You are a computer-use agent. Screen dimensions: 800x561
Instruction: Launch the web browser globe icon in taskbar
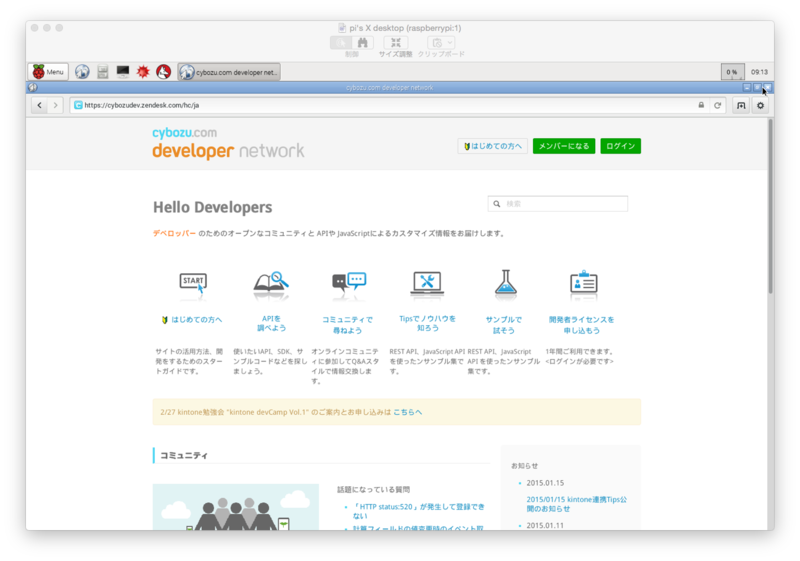[82, 72]
